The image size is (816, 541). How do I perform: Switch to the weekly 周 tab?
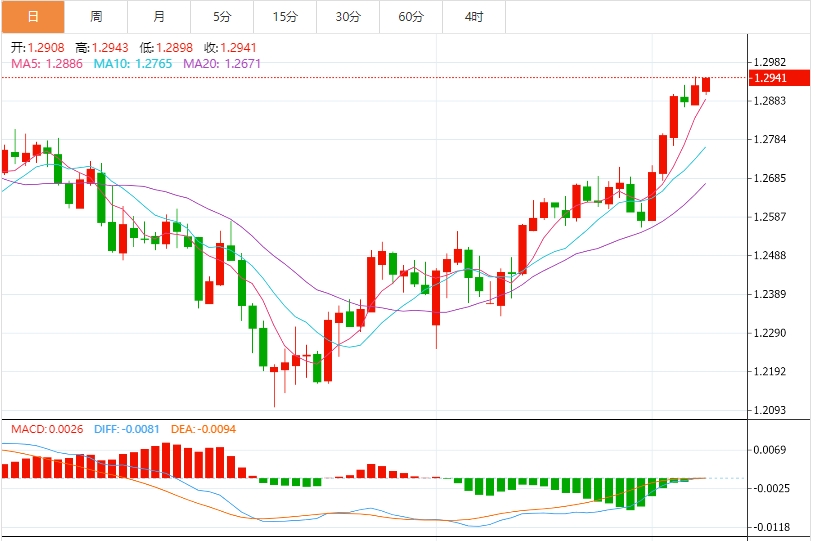pyautogui.click(x=96, y=17)
